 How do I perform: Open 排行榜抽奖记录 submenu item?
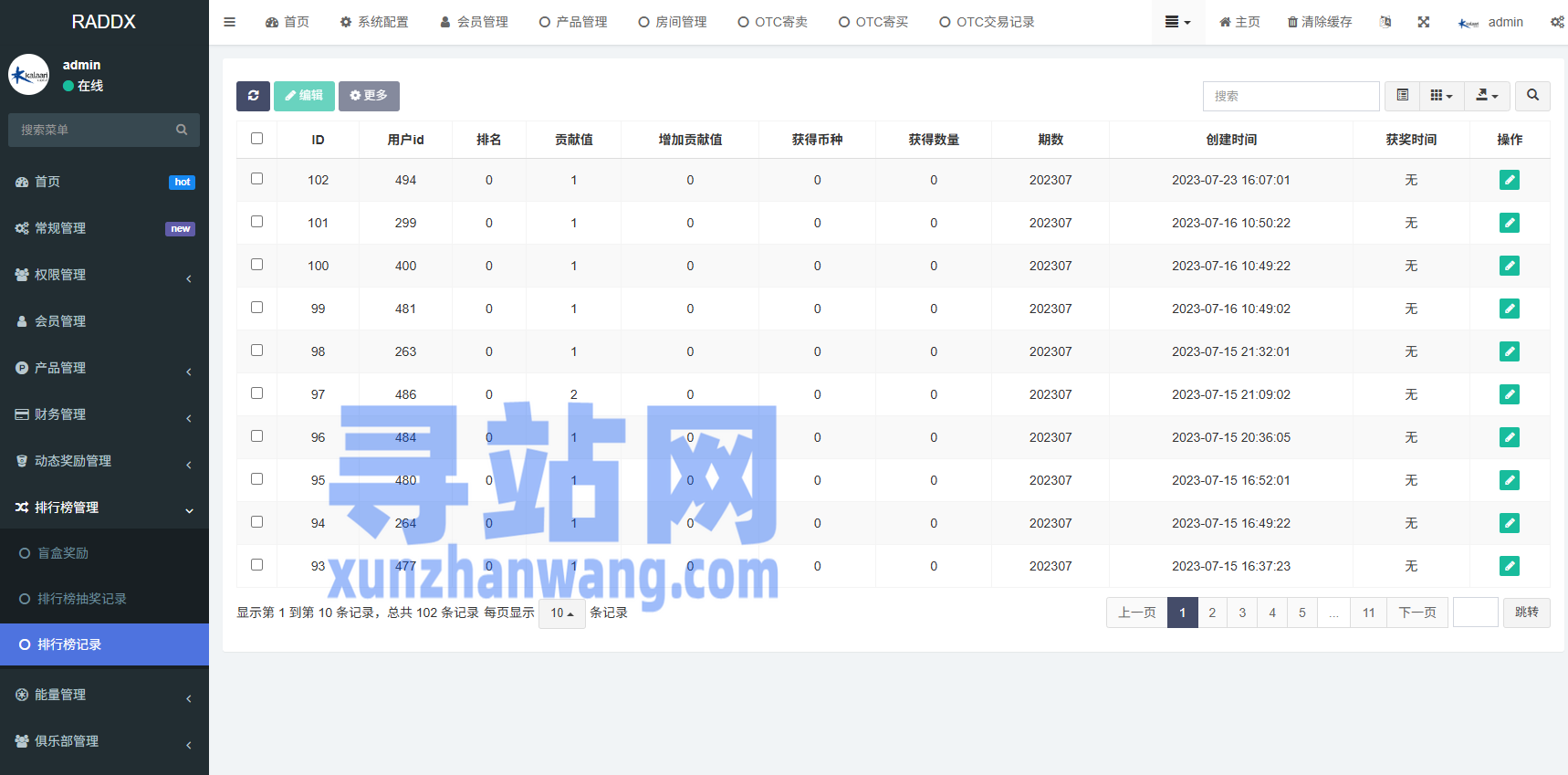(x=104, y=599)
